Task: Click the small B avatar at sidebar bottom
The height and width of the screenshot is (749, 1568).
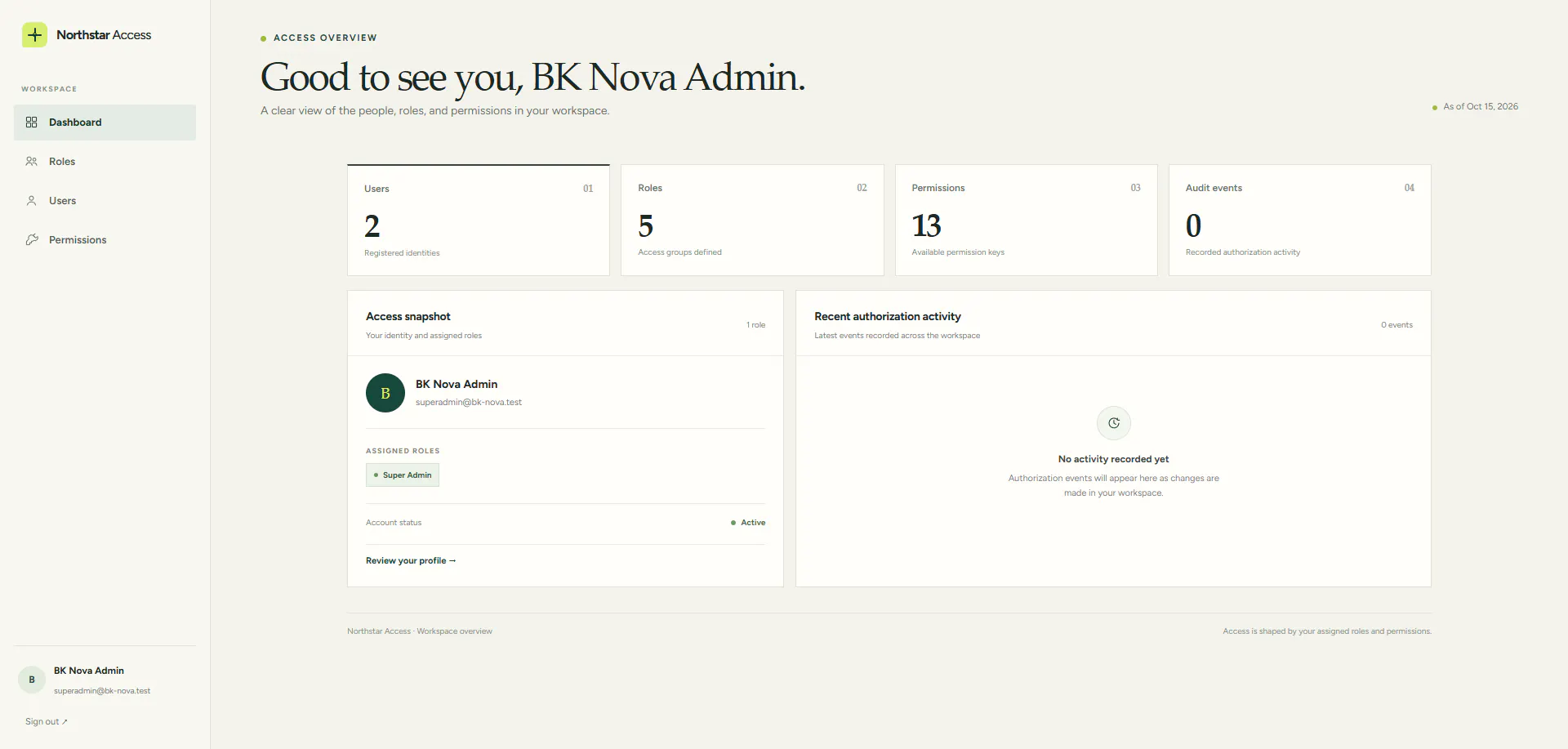Action: click(x=32, y=680)
